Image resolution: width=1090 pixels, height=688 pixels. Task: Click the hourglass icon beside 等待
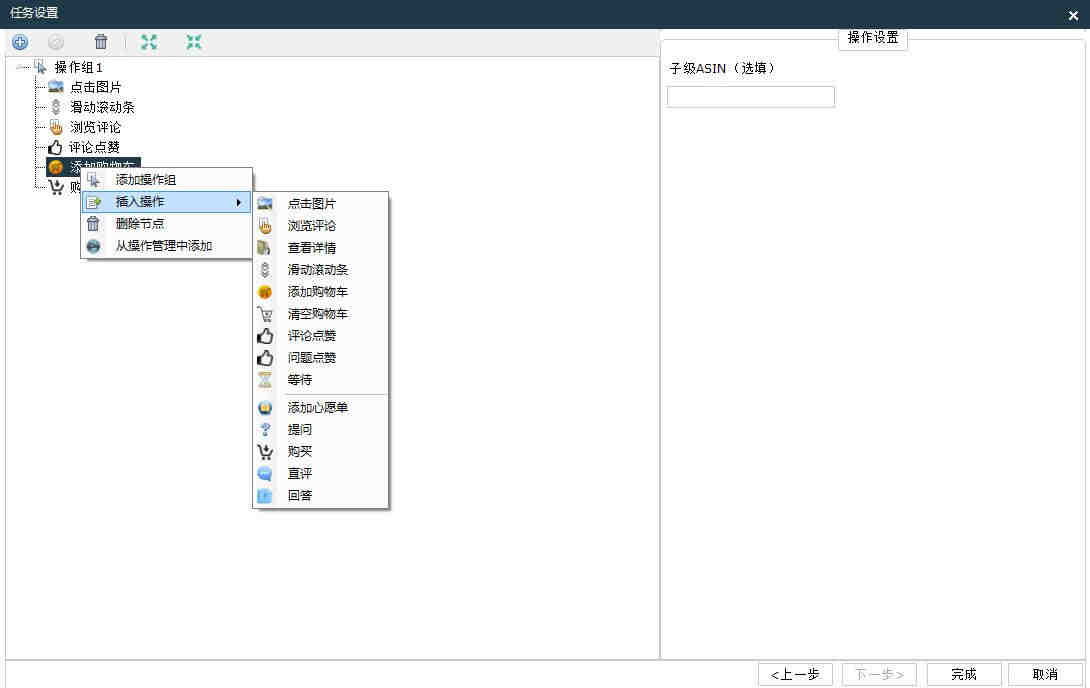(x=265, y=380)
